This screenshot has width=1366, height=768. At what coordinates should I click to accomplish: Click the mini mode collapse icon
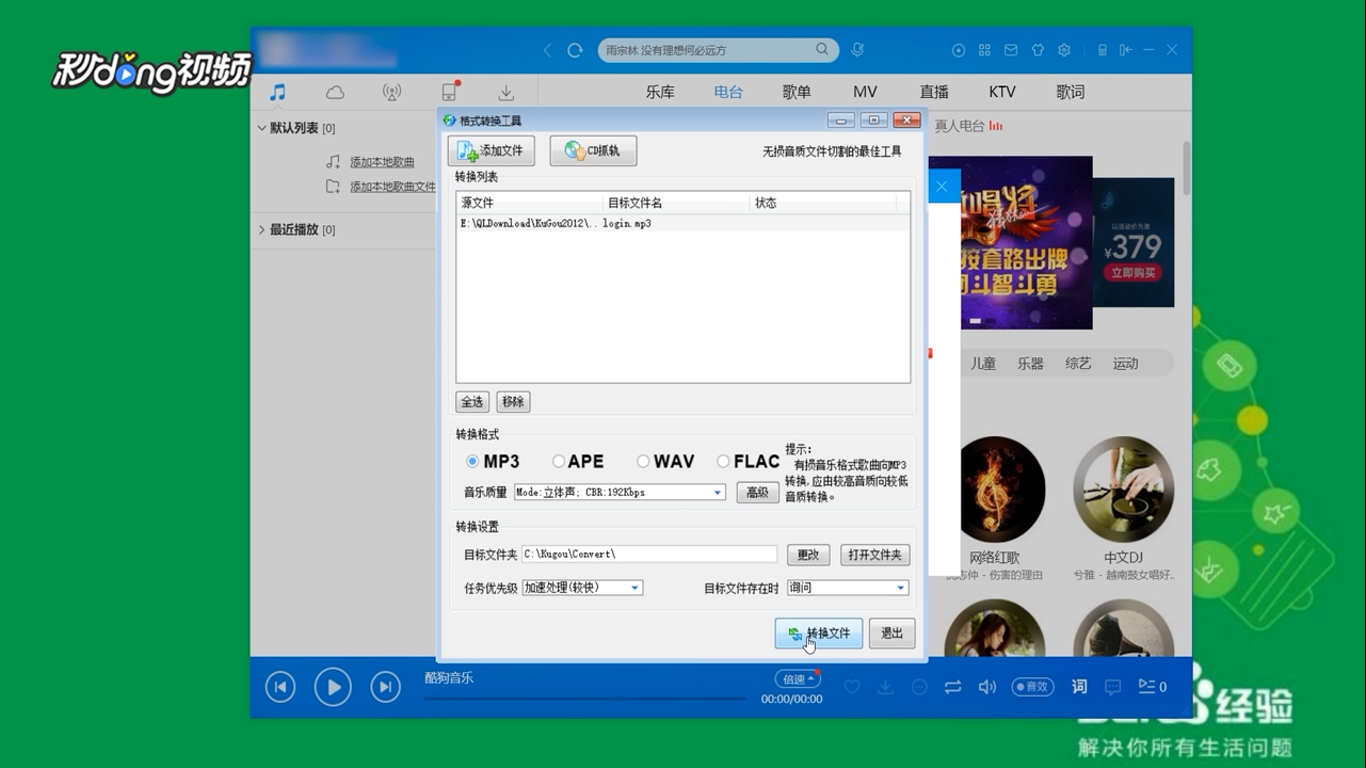(1125, 50)
